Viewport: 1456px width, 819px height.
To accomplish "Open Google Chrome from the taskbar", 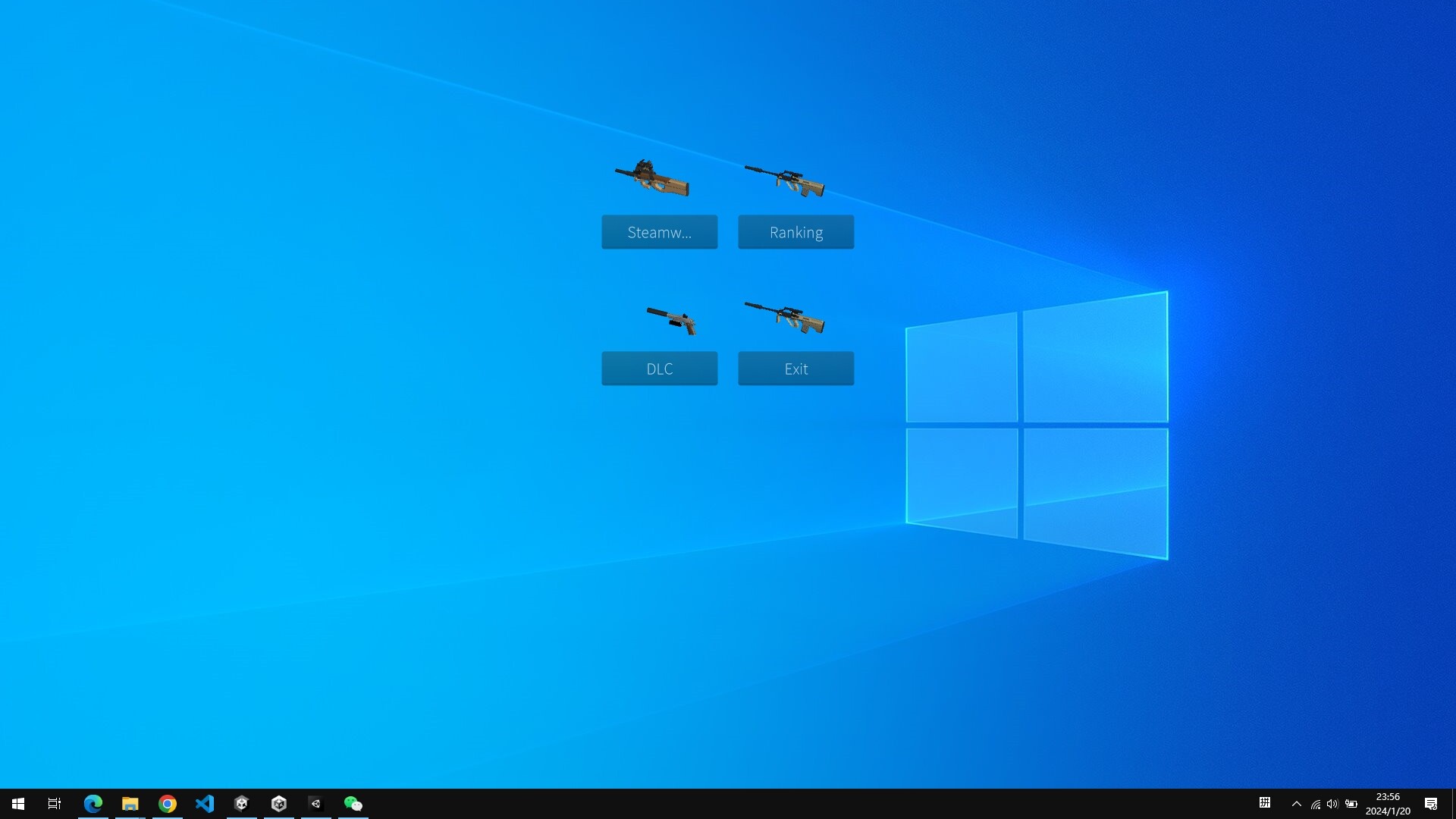I will click(168, 803).
